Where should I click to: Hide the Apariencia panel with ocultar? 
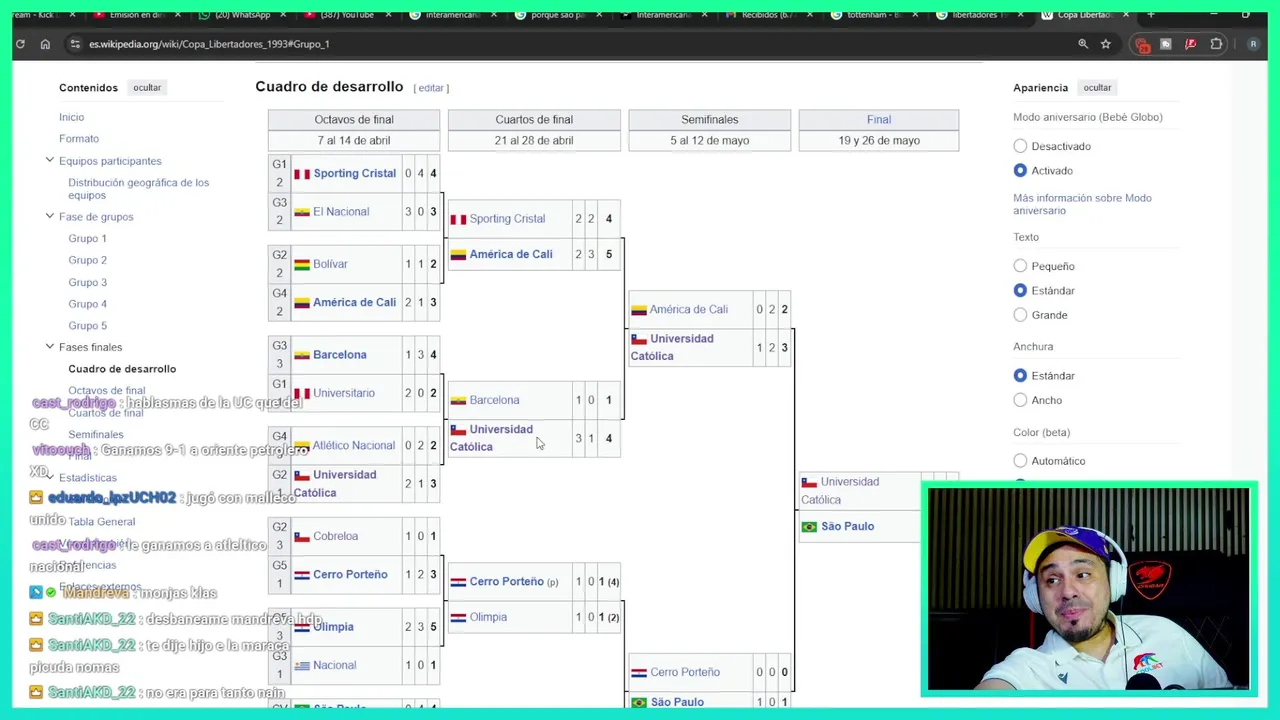coord(1097,88)
